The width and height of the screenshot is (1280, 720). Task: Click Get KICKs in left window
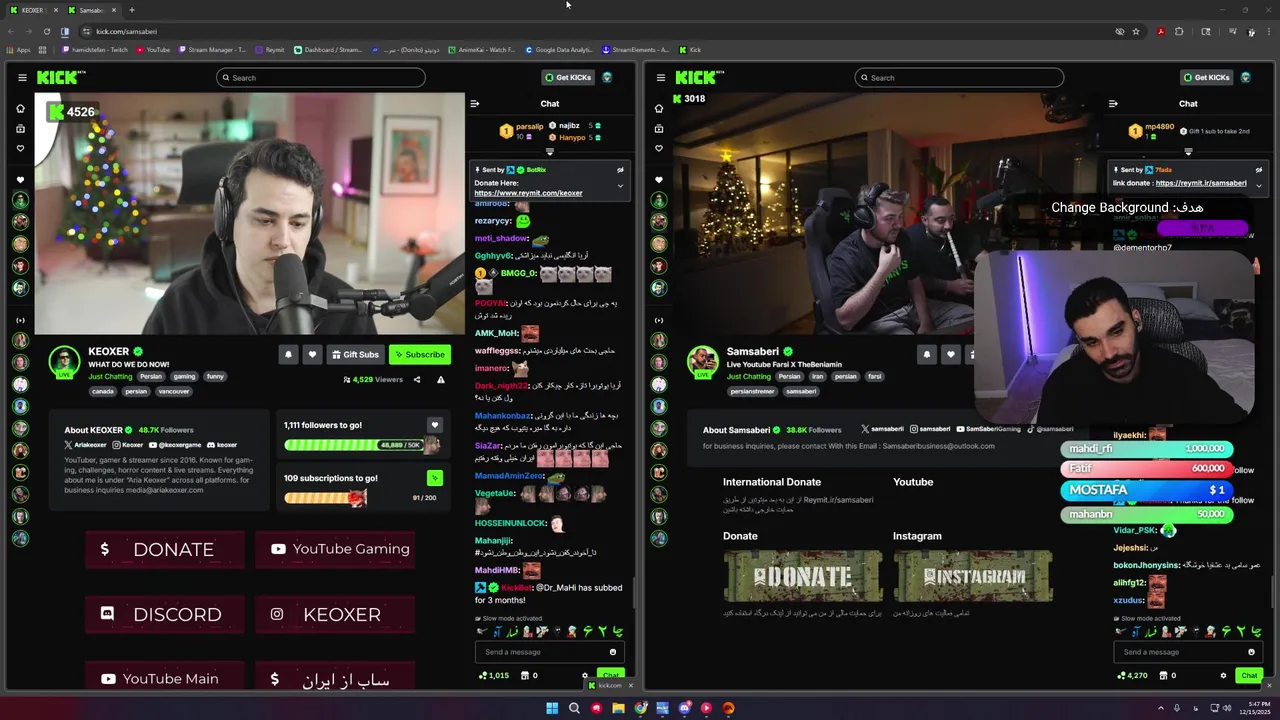568,77
